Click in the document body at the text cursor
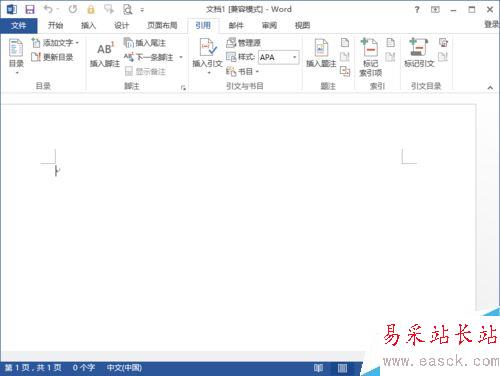This screenshot has height=376, width=500. tap(57, 171)
